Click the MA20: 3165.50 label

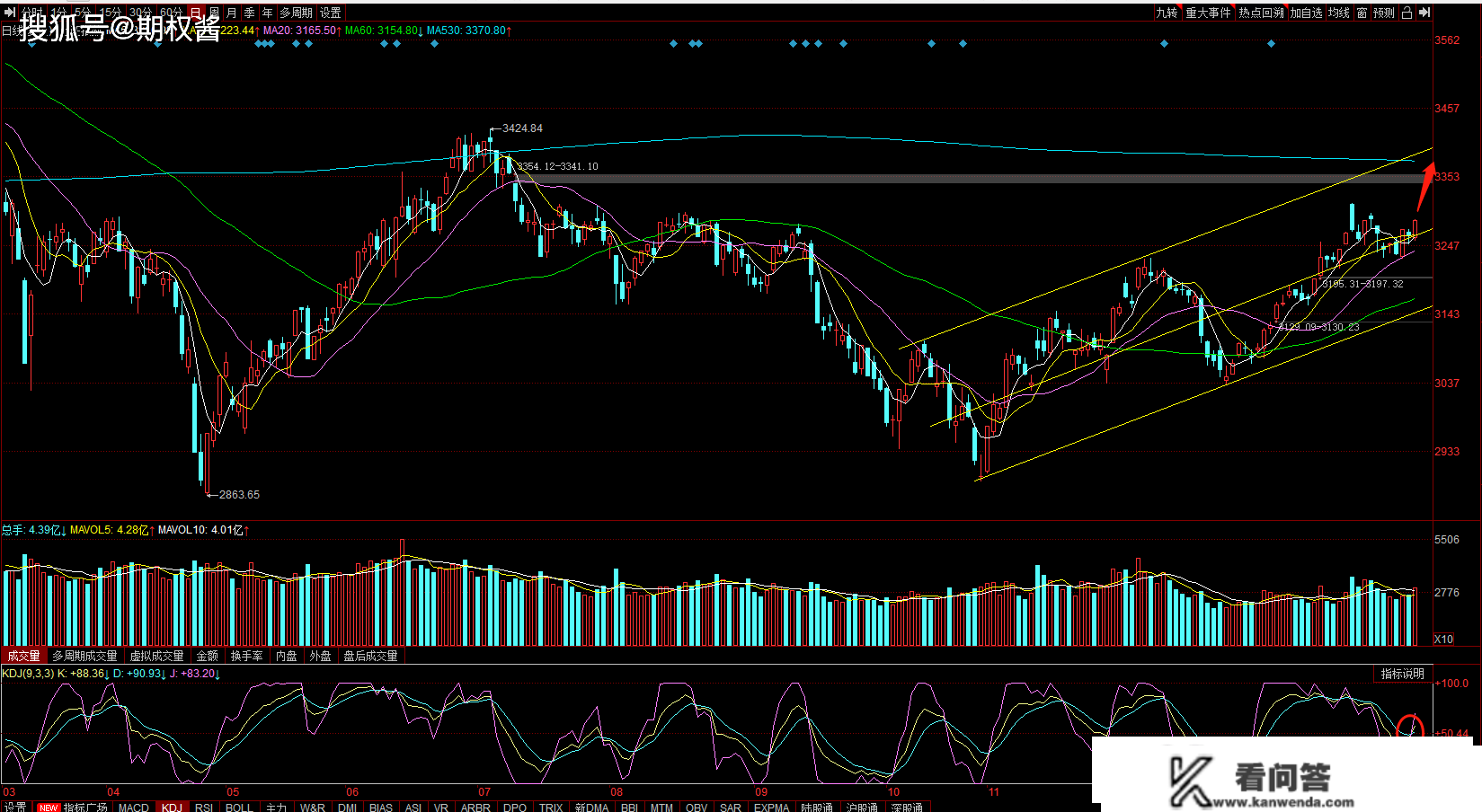(300, 31)
